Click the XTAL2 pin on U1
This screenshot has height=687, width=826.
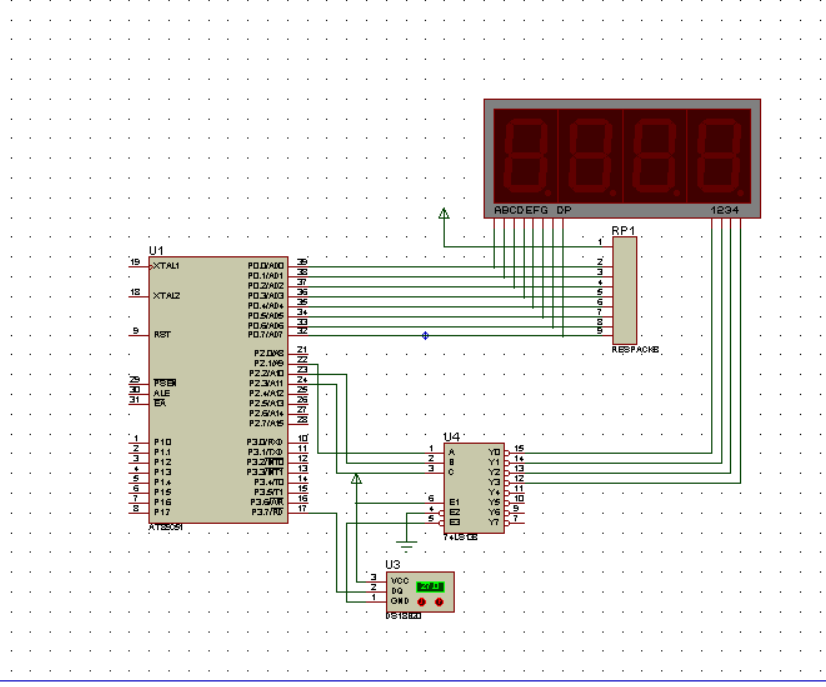coord(166,296)
